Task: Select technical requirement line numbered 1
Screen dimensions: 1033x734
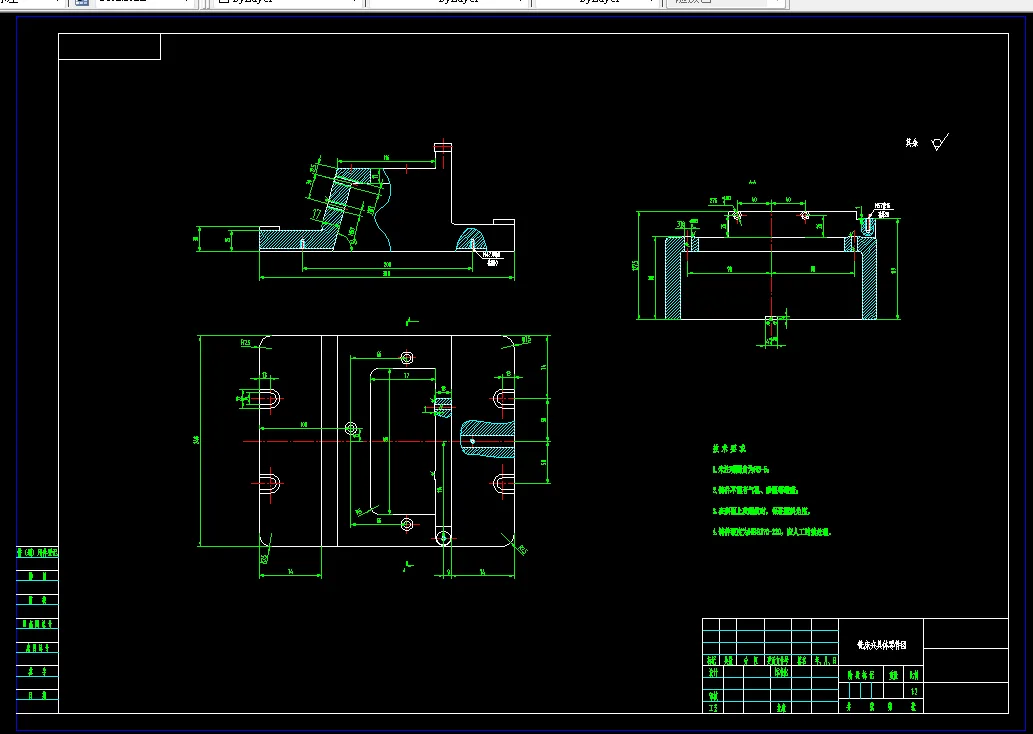Action: [x=740, y=470]
